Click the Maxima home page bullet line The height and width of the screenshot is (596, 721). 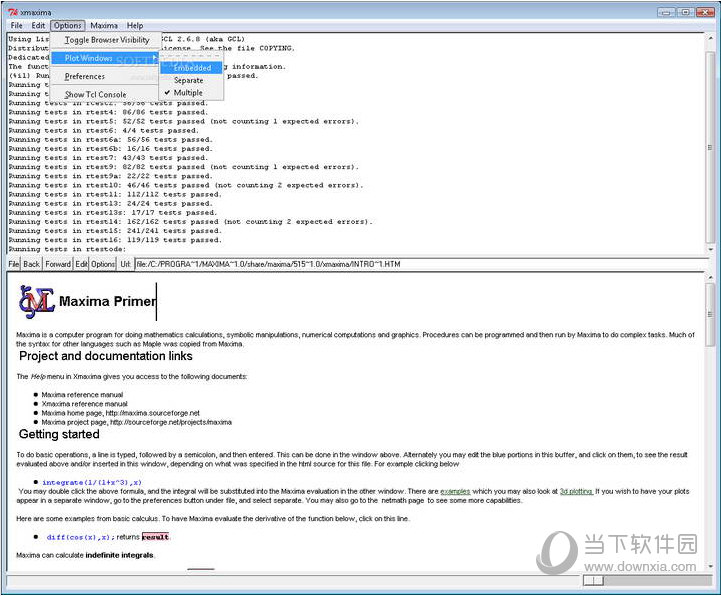120,413
